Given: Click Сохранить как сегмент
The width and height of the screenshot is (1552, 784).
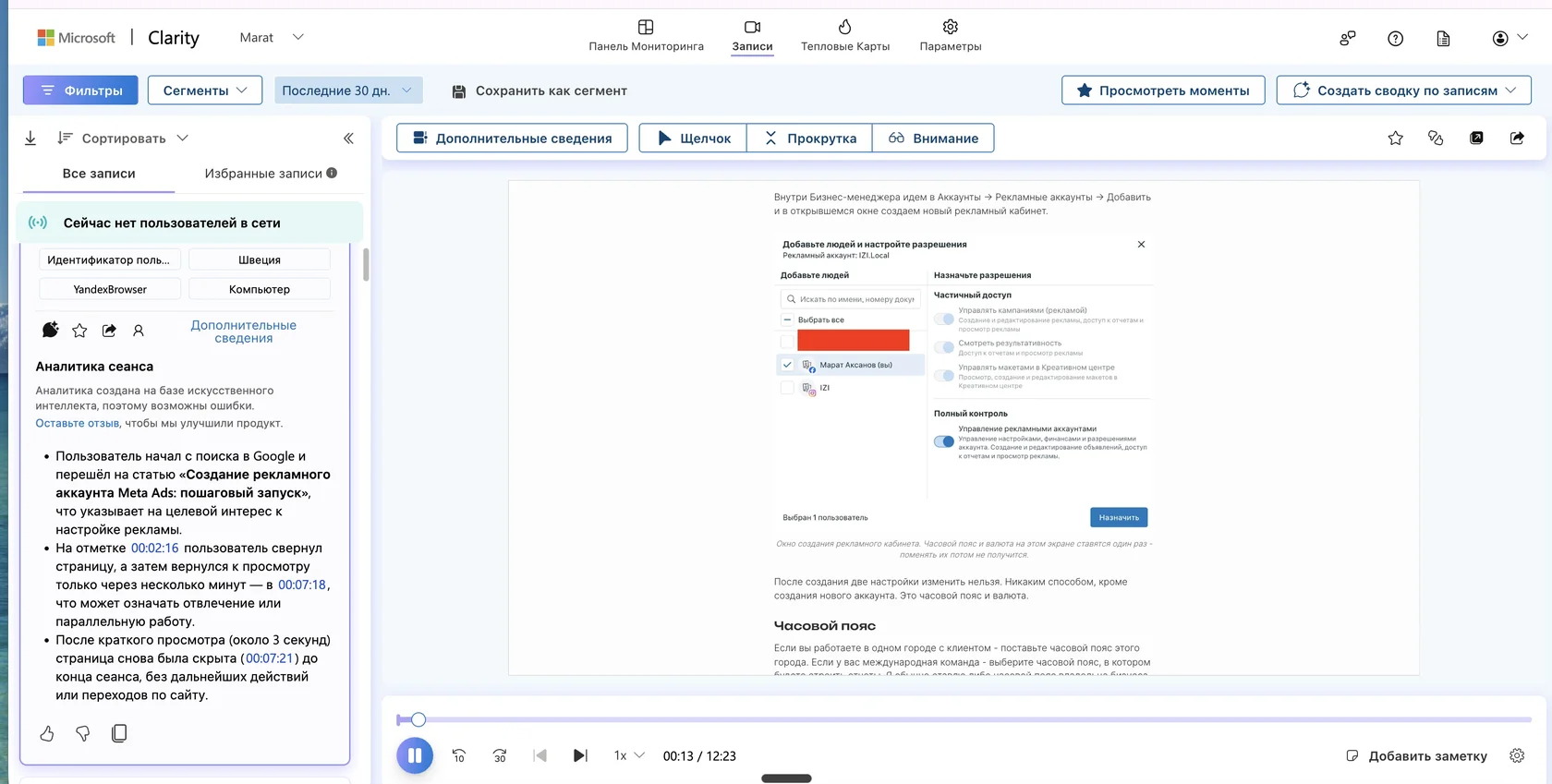Looking at the screenshot, I should pyautogui.click(x=540, y=90).
